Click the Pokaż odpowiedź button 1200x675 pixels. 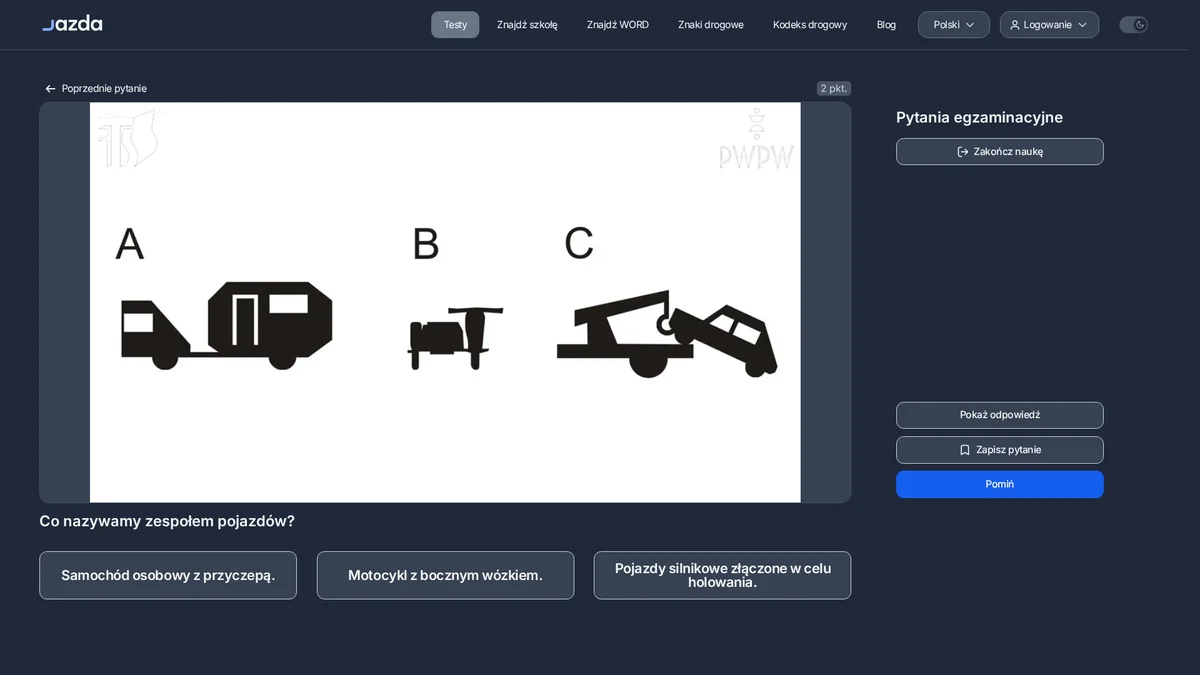pyautogui.click(x=1000, y=415)
